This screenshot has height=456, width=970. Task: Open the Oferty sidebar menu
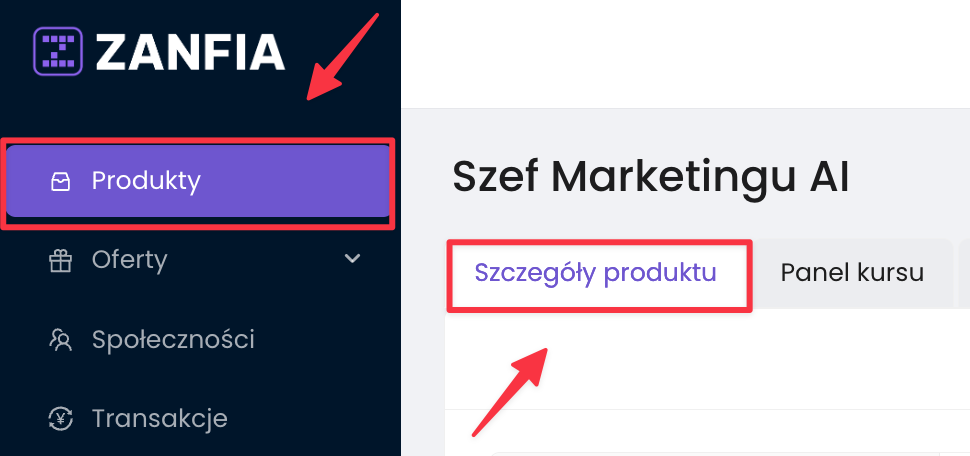[129, 260]
